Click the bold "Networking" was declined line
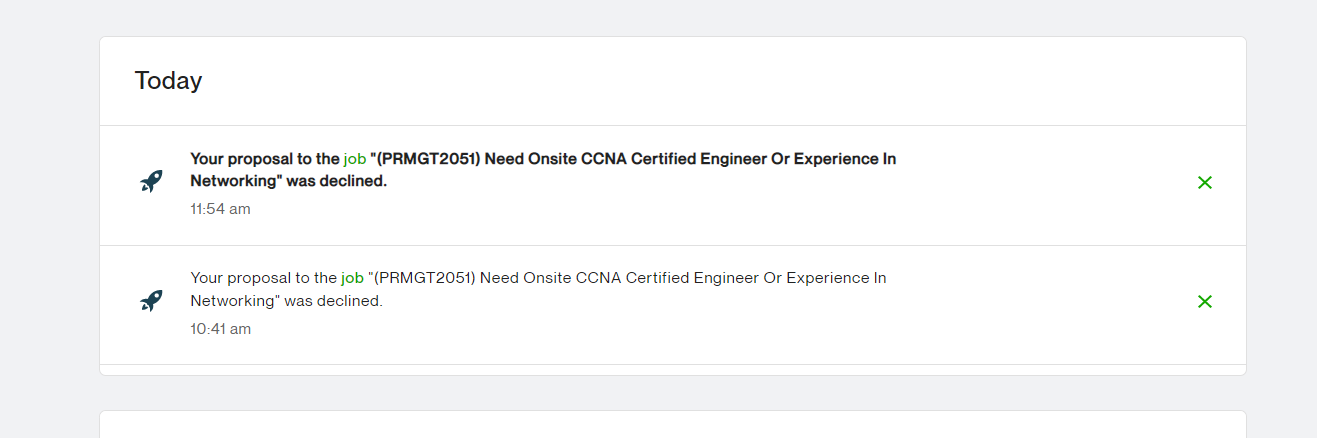This screenshot has height=438, width=1317. [x=288, y=181]
